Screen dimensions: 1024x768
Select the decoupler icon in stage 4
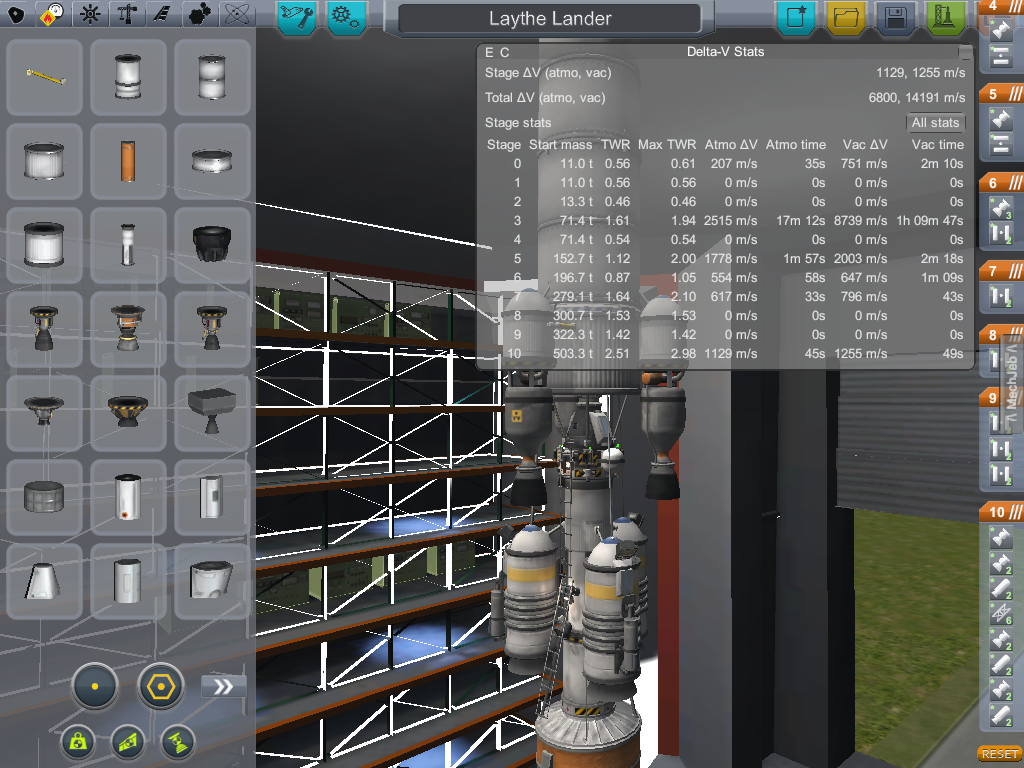pyautogui.click(x=1000, y=30)
